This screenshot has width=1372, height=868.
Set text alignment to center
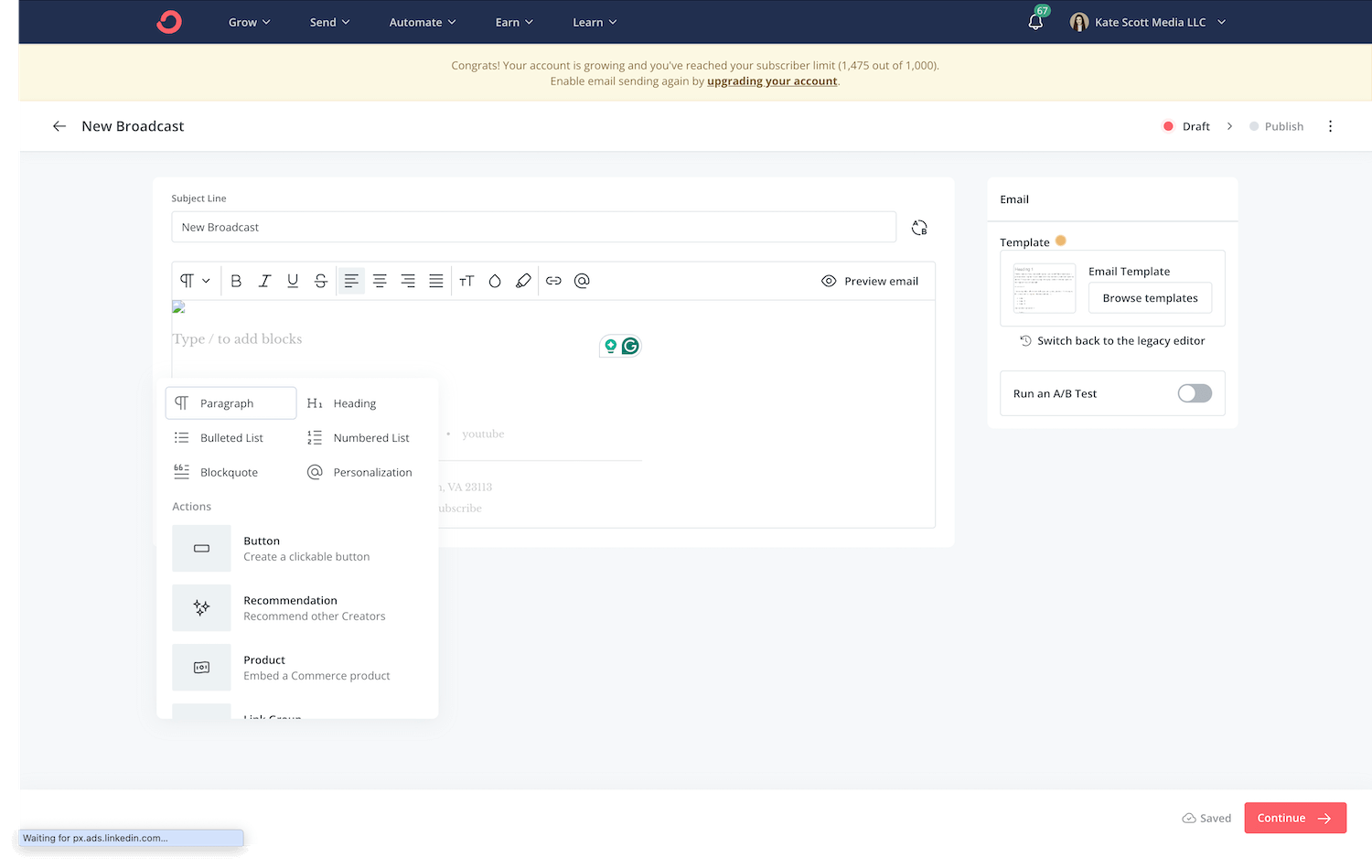coord(380,281)
